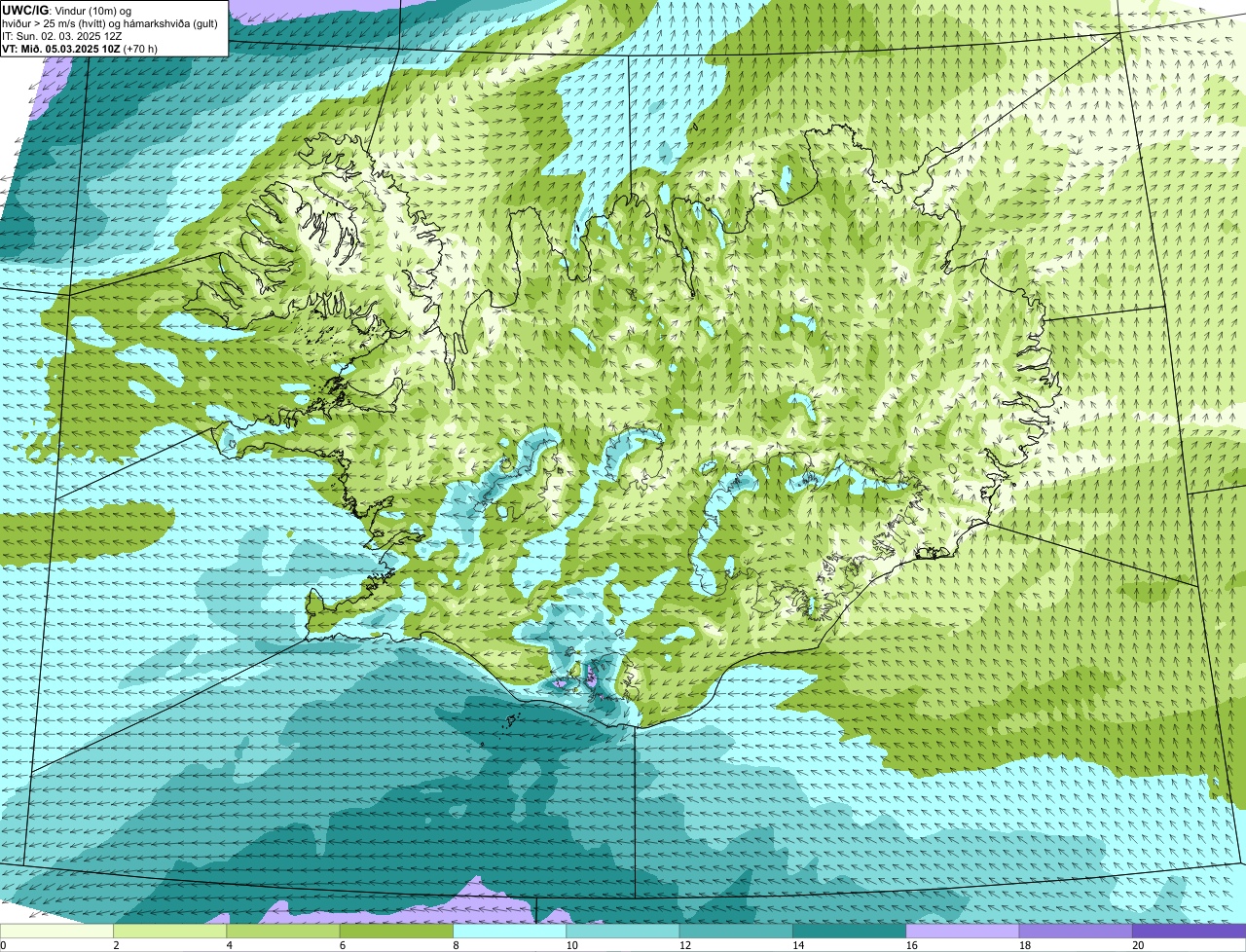
Task: Click the '4' label on the wind scale
Action: tap(230, 945)
